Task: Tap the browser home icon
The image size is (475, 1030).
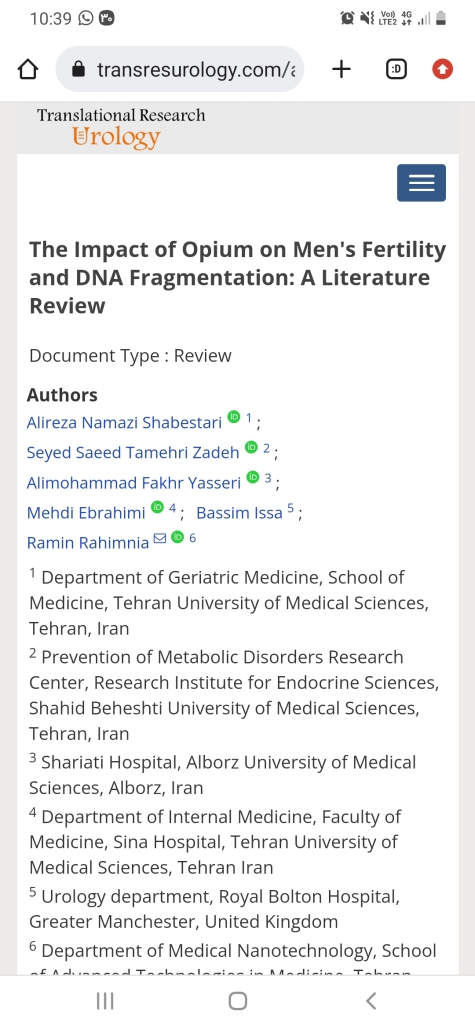Action: (28, 69)
